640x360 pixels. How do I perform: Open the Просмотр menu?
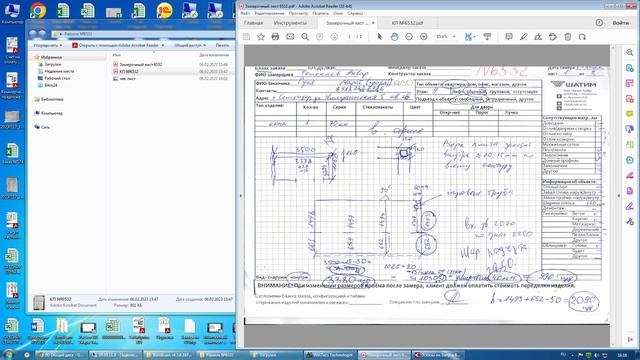[x=298, y=13]
